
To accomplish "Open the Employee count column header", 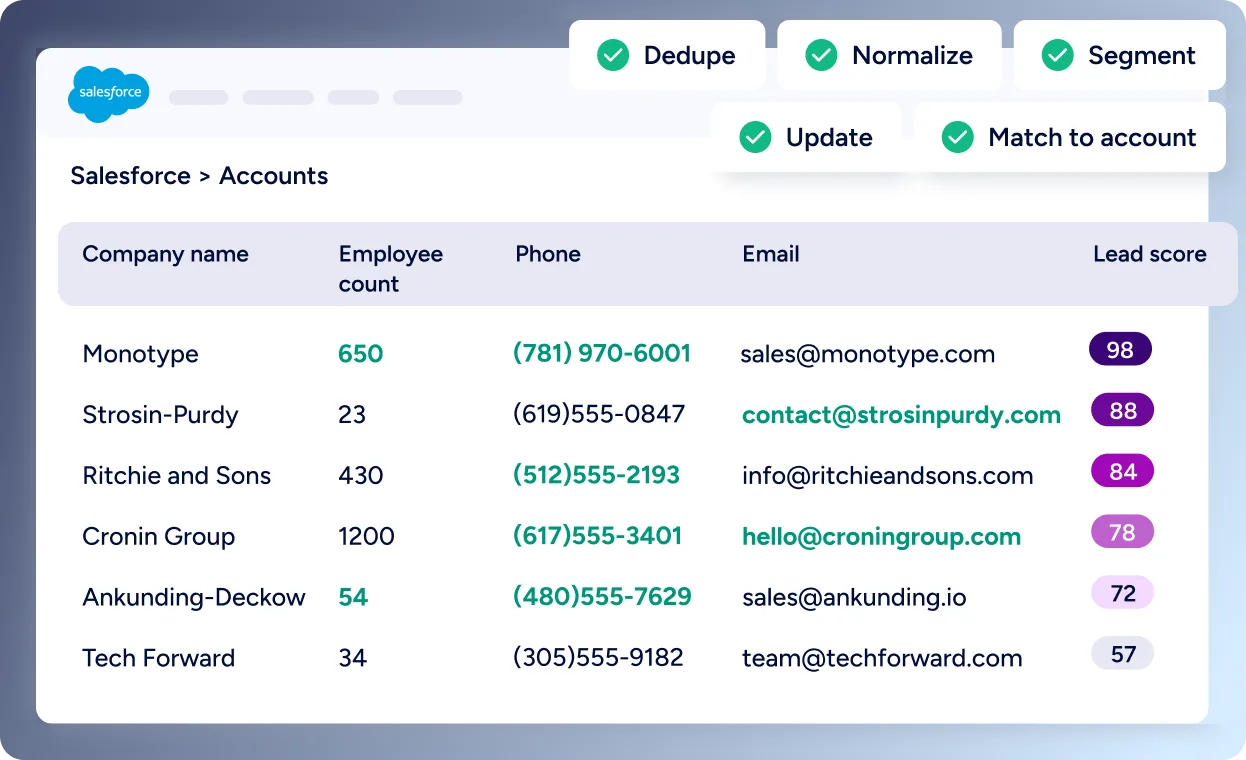I will 390,268.
